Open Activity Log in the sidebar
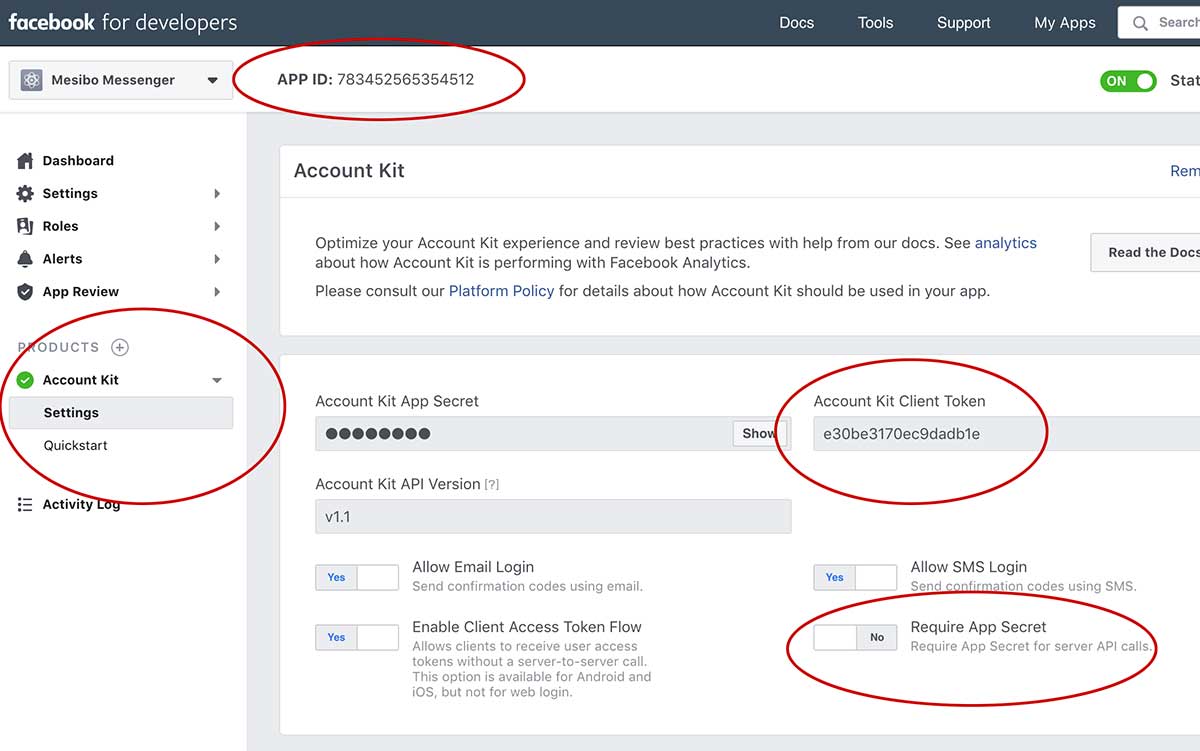Viewport: 1200px width, 751px height. 81,505
